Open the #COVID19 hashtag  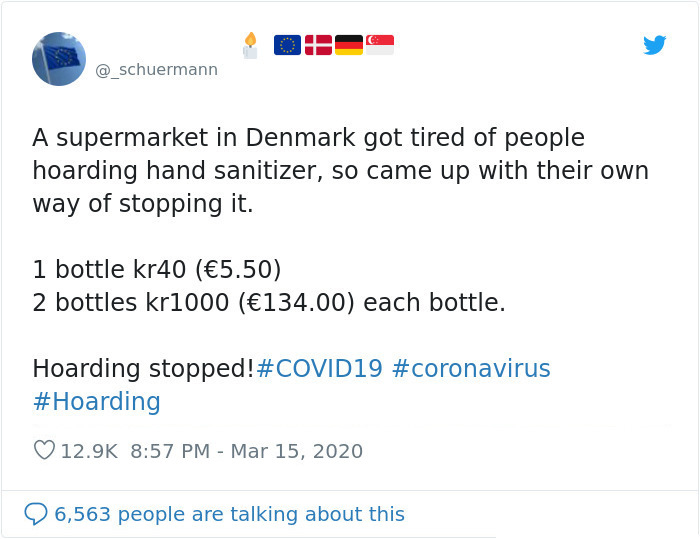point(319,369)
